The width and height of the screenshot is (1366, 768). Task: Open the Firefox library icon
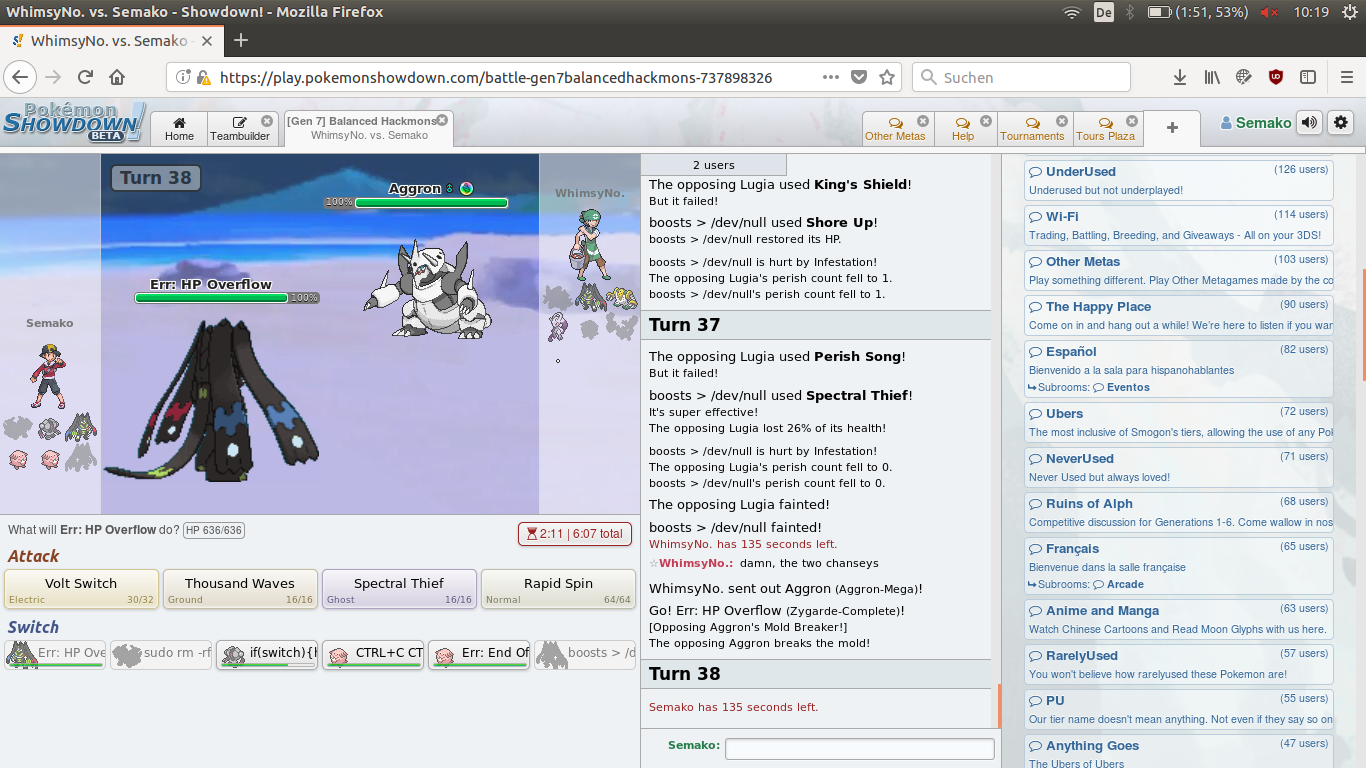(1212, 77)
